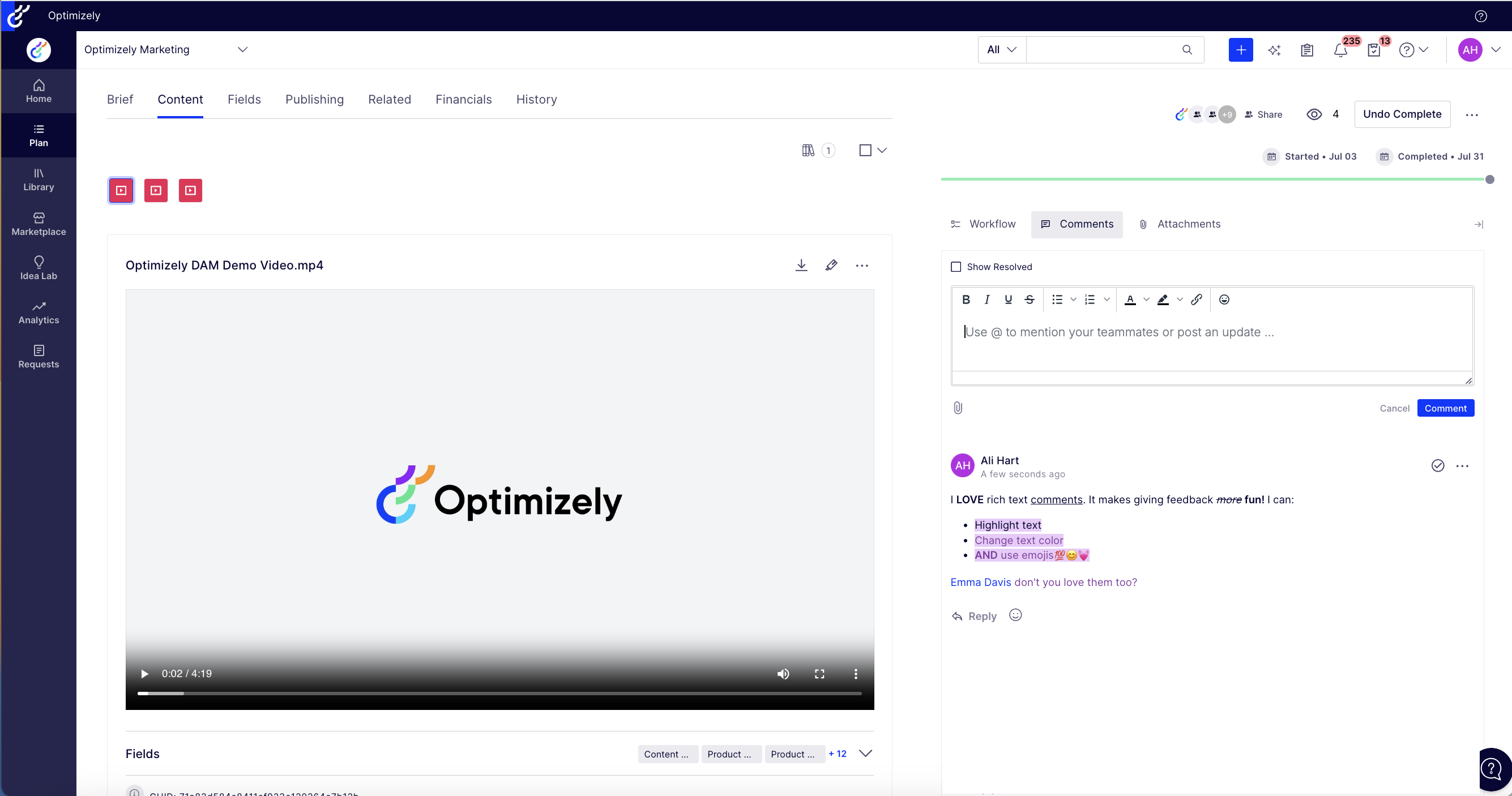Reply to Ali Hart's comment
Image resolution: width=1512 pixels, height=796 pixels.
(x=973, y=617)
